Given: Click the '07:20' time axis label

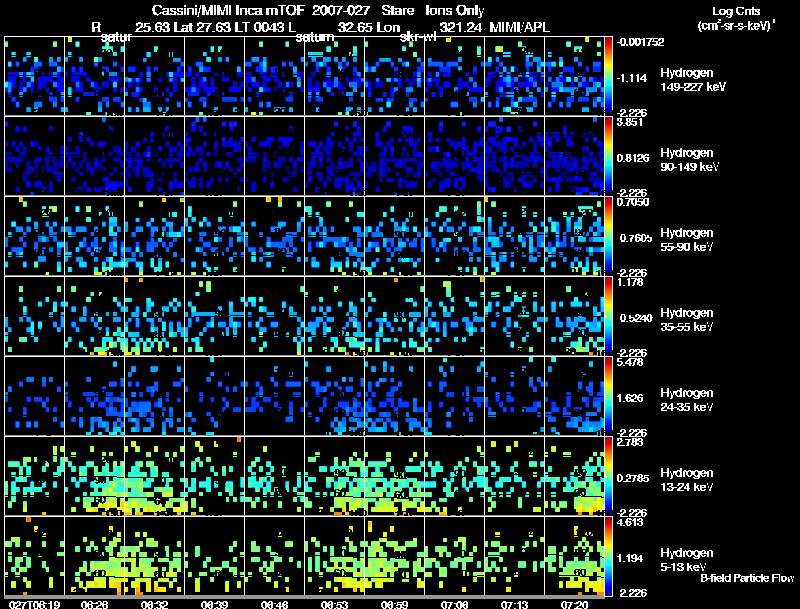Looking at the screenshot, I should tap(574, 604).
